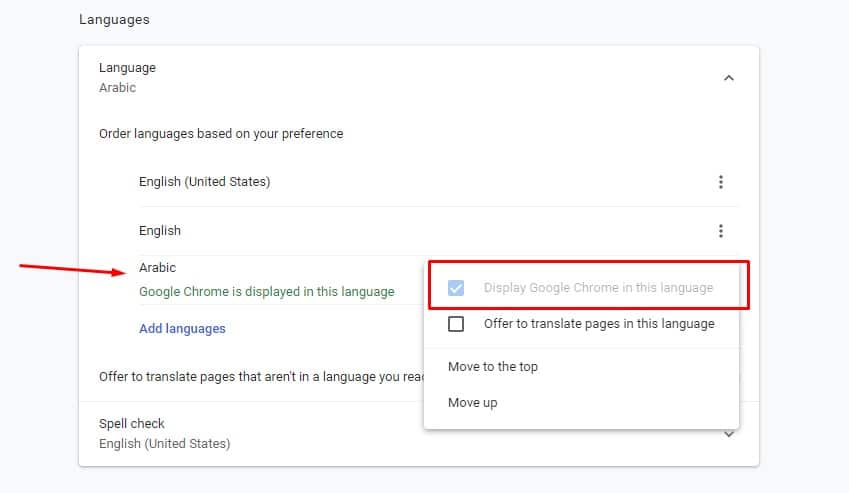849x493 pixels.
Task: Choose "Move up" from the context menu
Action: pos(472,403)
